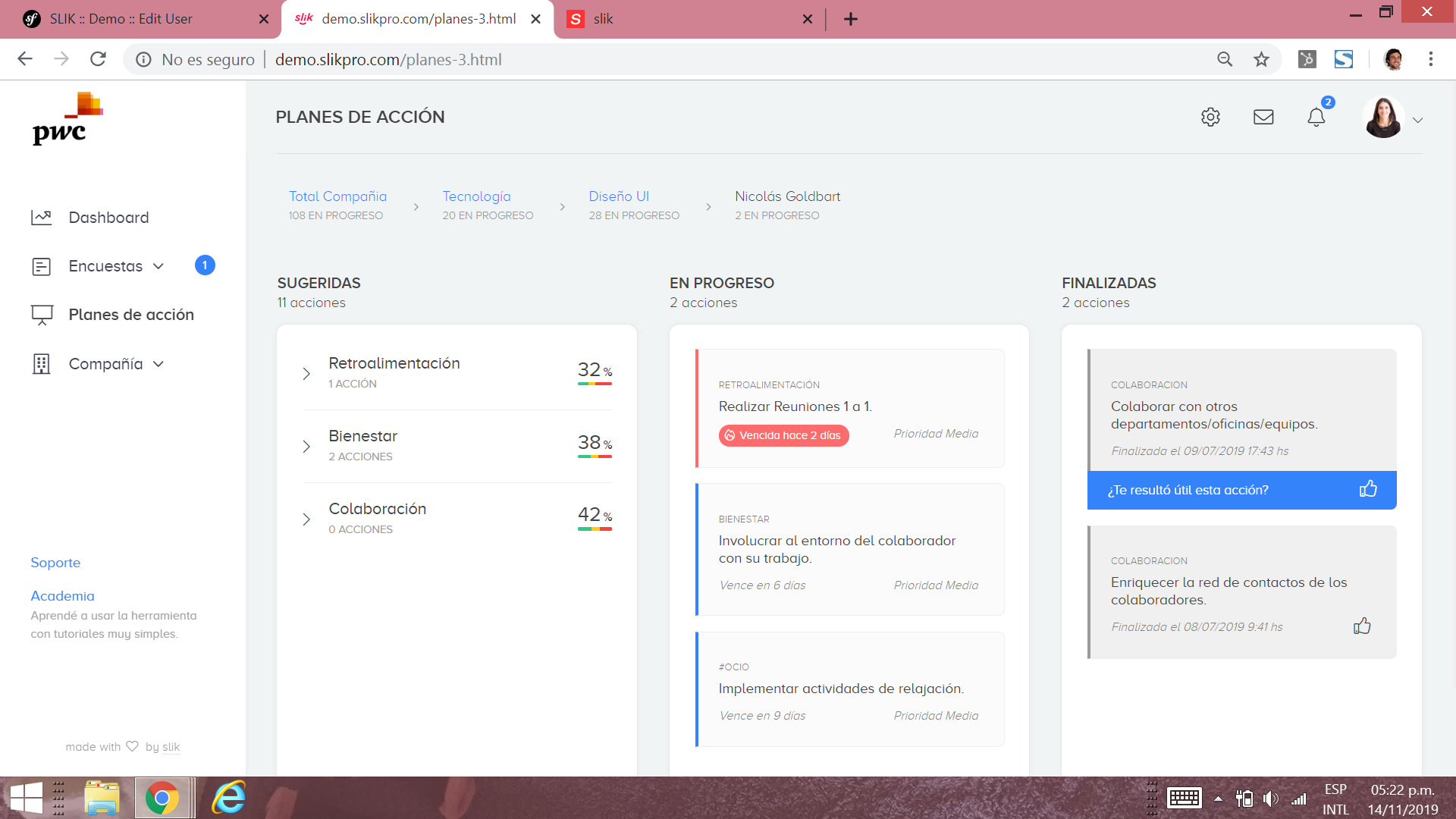Screen dimensions: 1456x819
Task: Click the Encuestas notification badge
Action: pyautogui.click(x=205, y=265)
